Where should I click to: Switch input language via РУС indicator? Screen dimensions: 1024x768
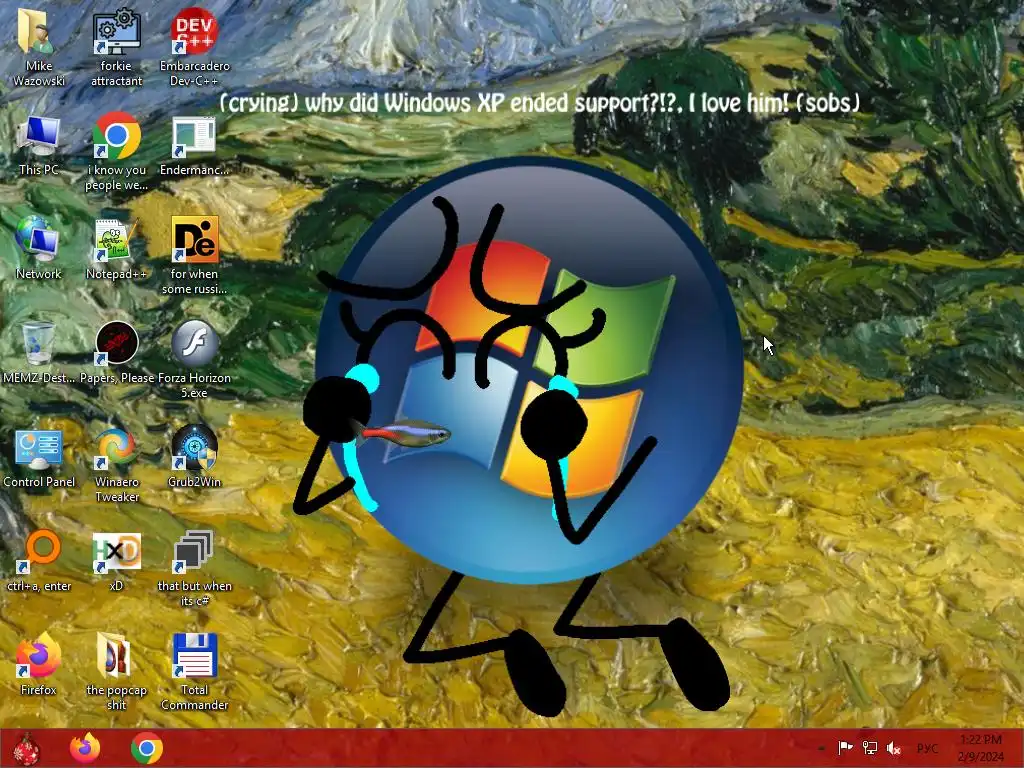tap(928, 748)
